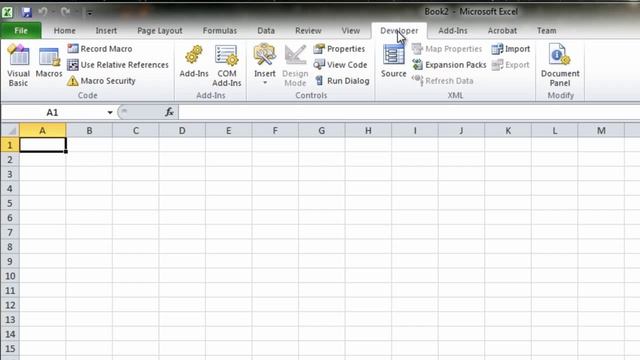Open the Acrobat tab
640x360 pixels.
[x=502, y=31]
